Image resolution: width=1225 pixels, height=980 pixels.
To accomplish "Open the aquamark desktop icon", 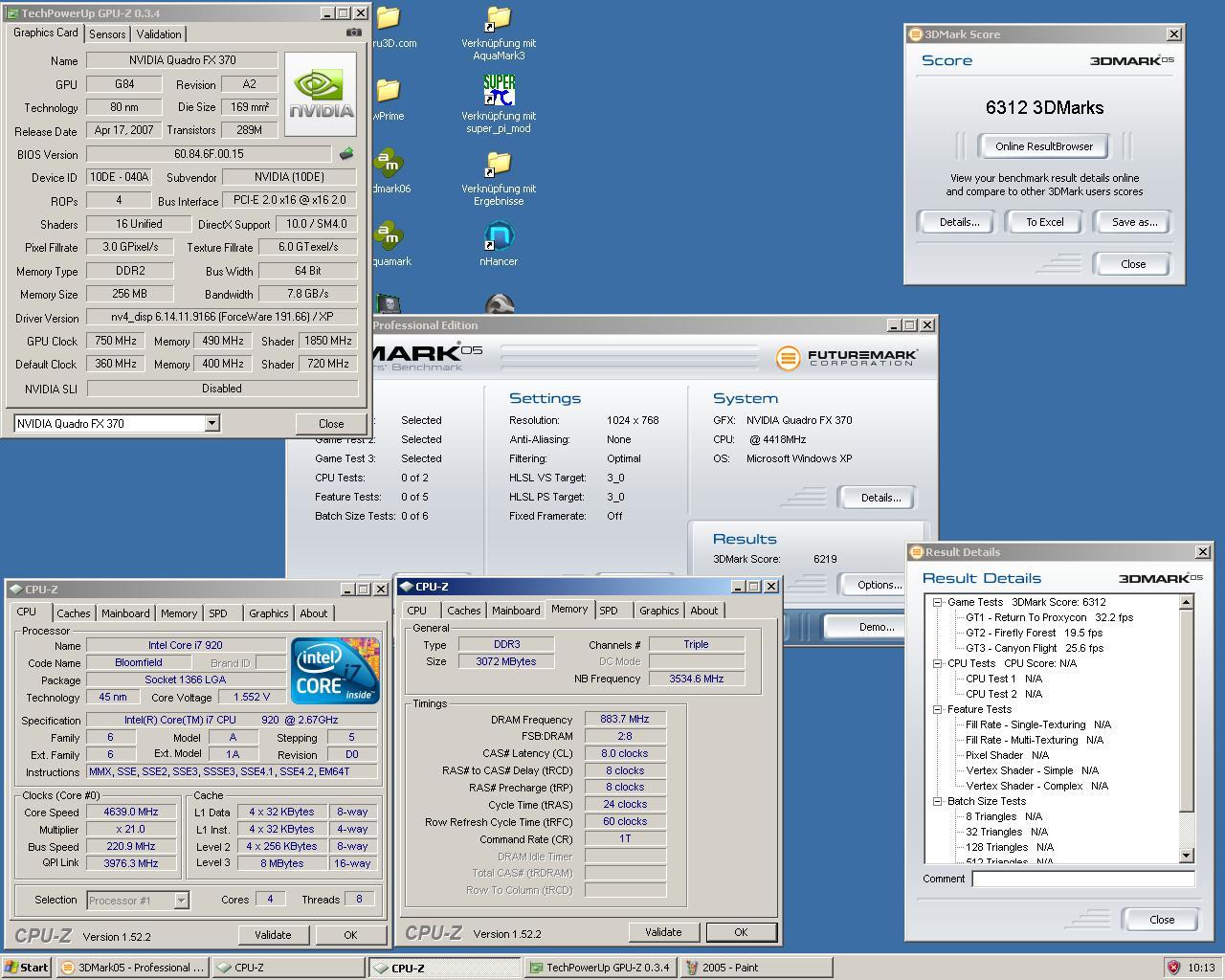I will [x=388, y=236].
